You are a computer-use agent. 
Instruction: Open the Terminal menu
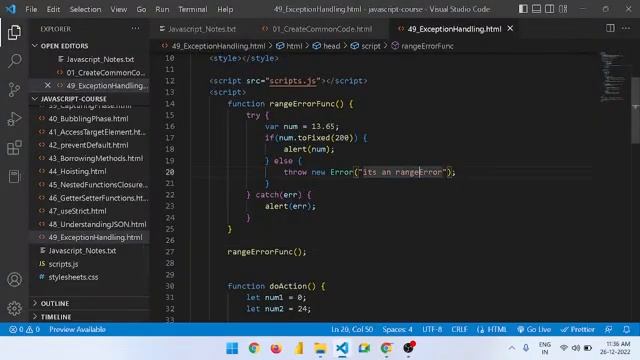[x=193, y=9]
